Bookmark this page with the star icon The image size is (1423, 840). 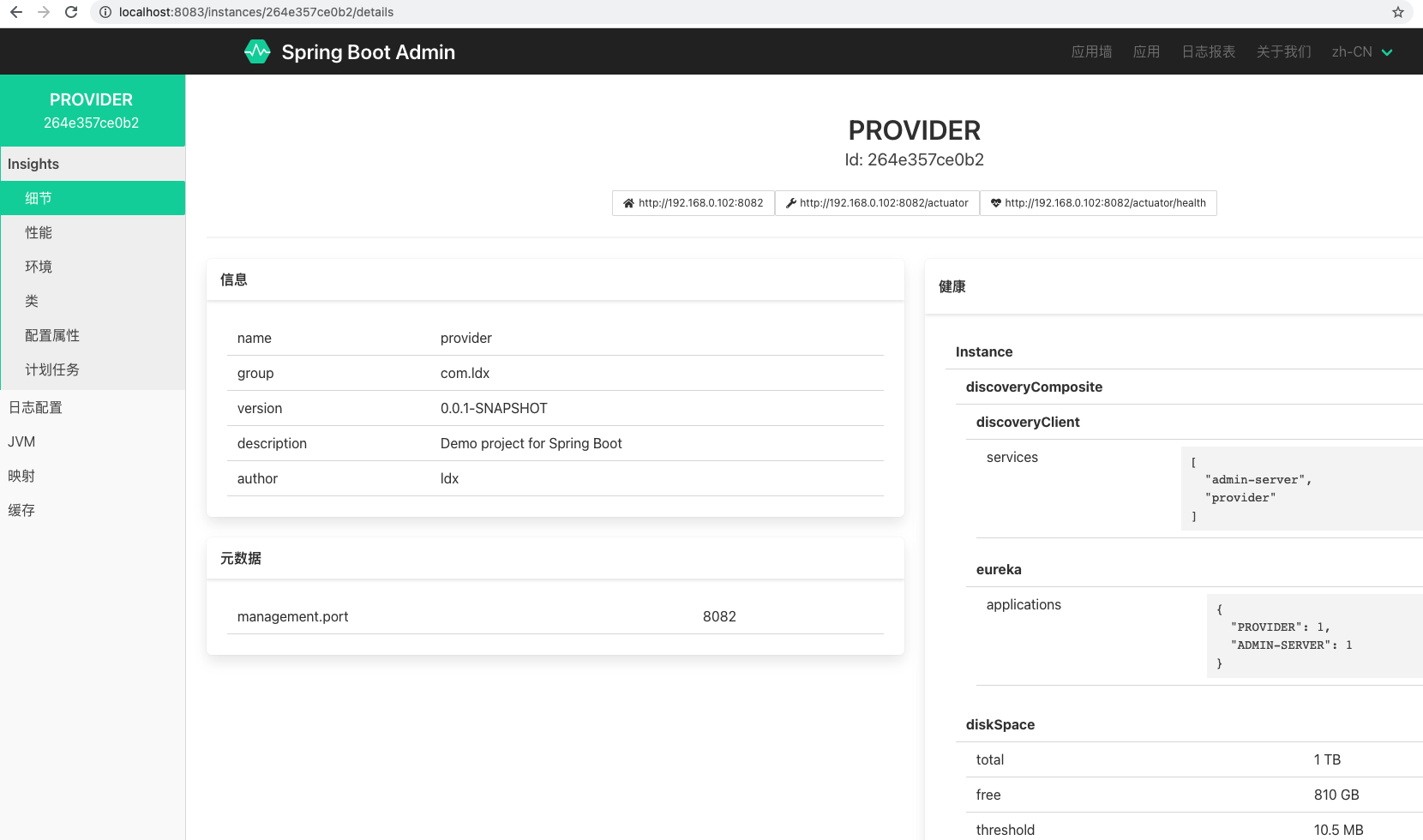[x=1398, y=12]
